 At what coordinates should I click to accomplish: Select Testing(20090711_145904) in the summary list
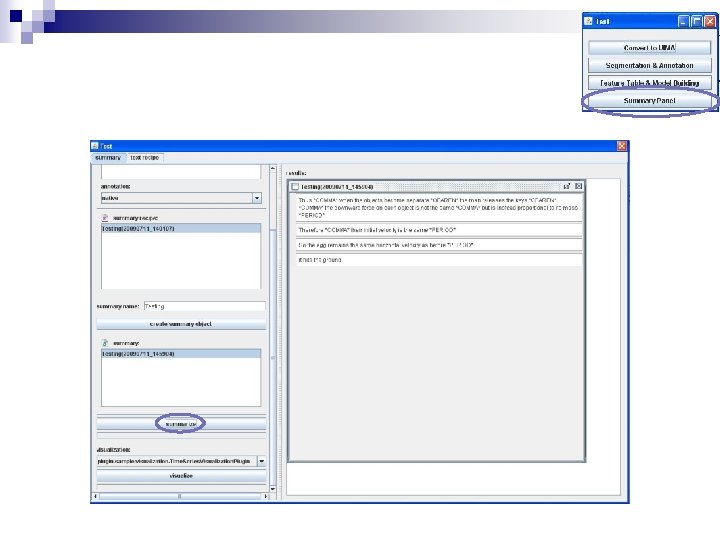pyautogui.click(x=181, y=354)
